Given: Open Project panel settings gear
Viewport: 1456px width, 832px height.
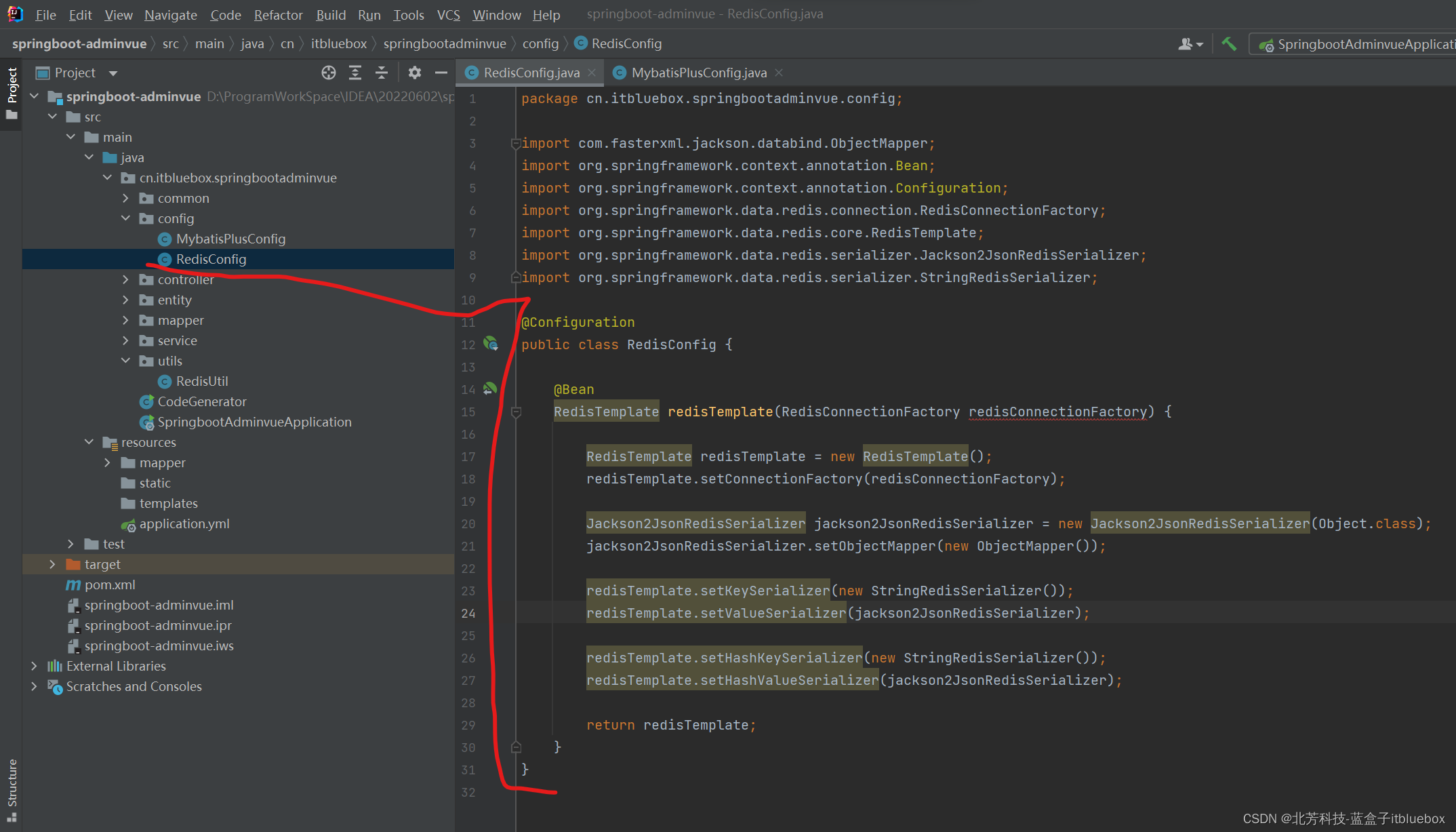Looking at the screenshot, I should pyautogui.click(x=415, y=73).
